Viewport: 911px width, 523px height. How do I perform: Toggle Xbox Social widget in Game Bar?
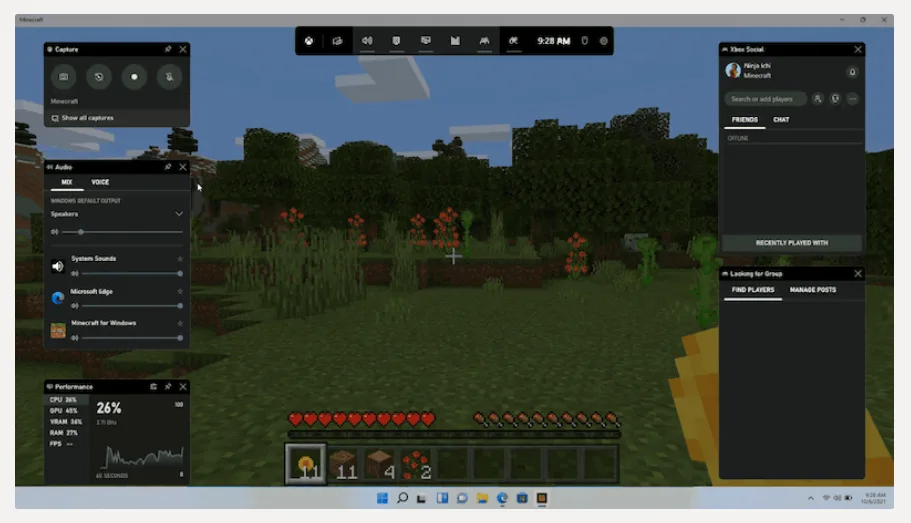[484, 41]
